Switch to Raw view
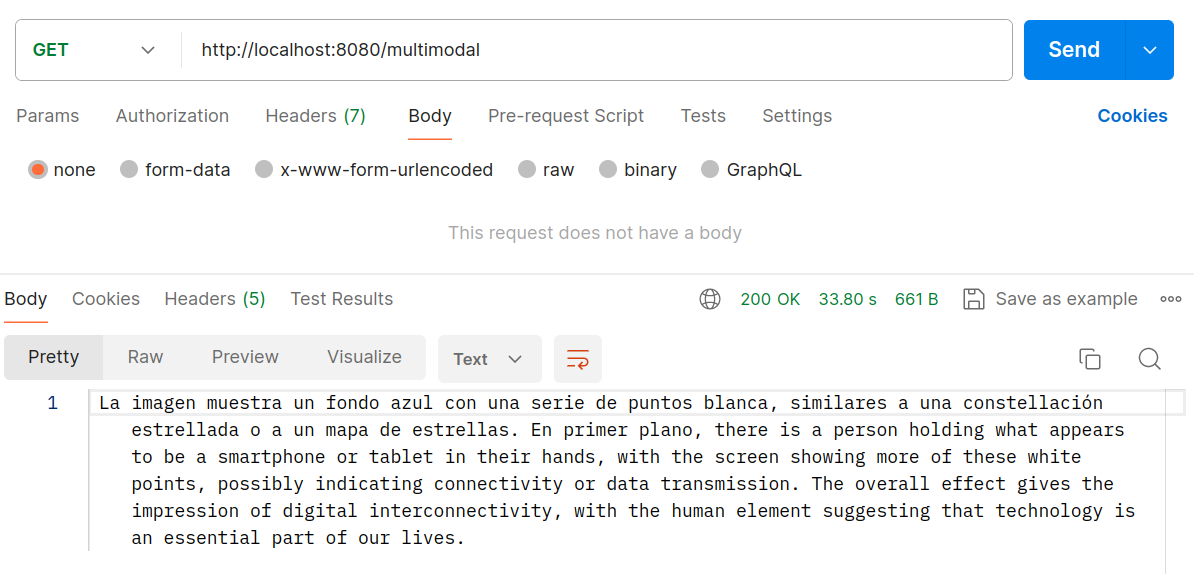This screenshot has width=1194, height=574. click(x=145, y=357)
